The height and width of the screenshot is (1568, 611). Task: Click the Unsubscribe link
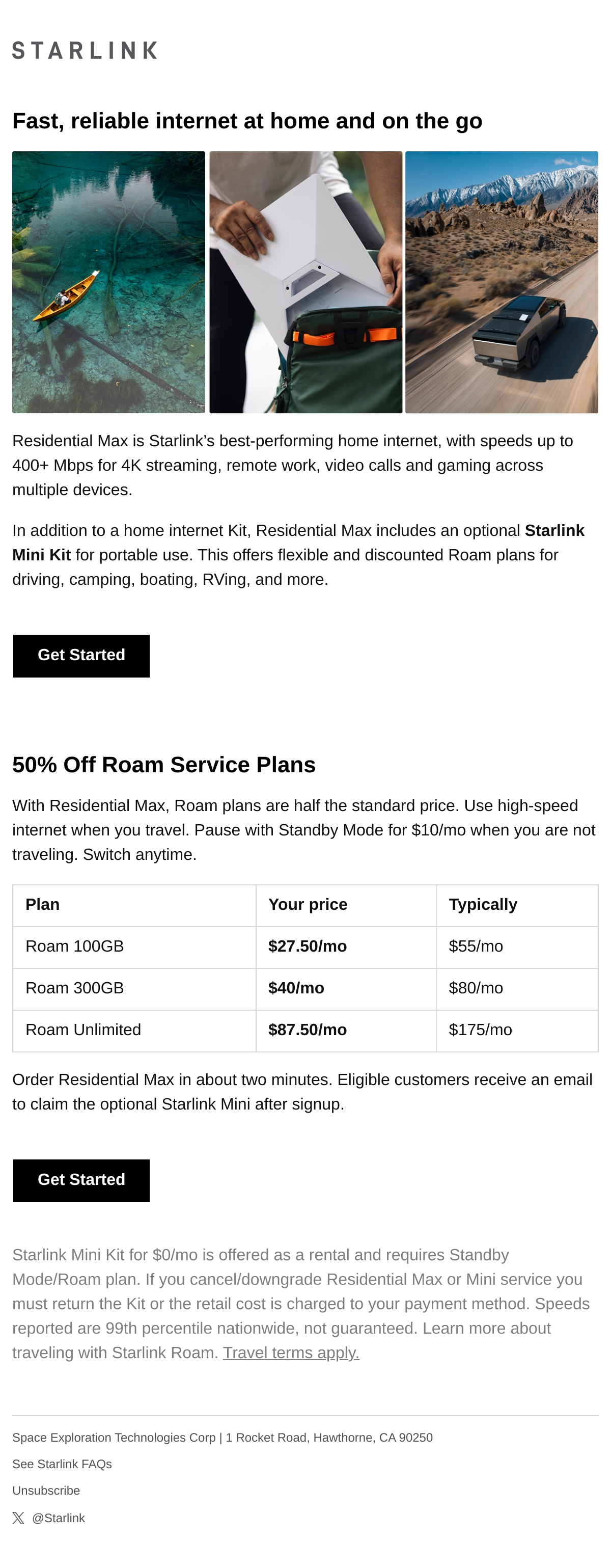tap(46, 1491)
